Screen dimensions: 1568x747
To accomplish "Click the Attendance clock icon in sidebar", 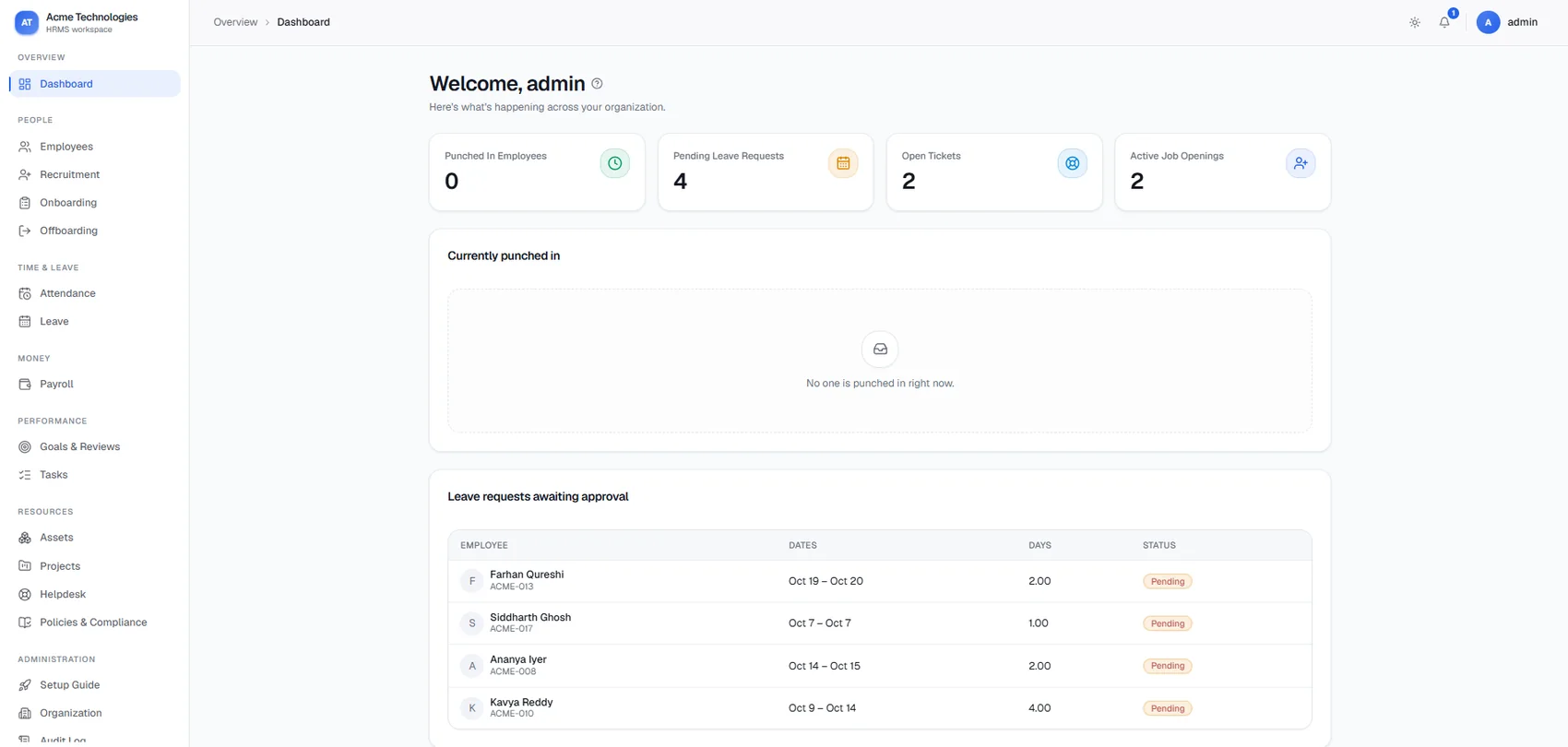I will pos(25,293).
